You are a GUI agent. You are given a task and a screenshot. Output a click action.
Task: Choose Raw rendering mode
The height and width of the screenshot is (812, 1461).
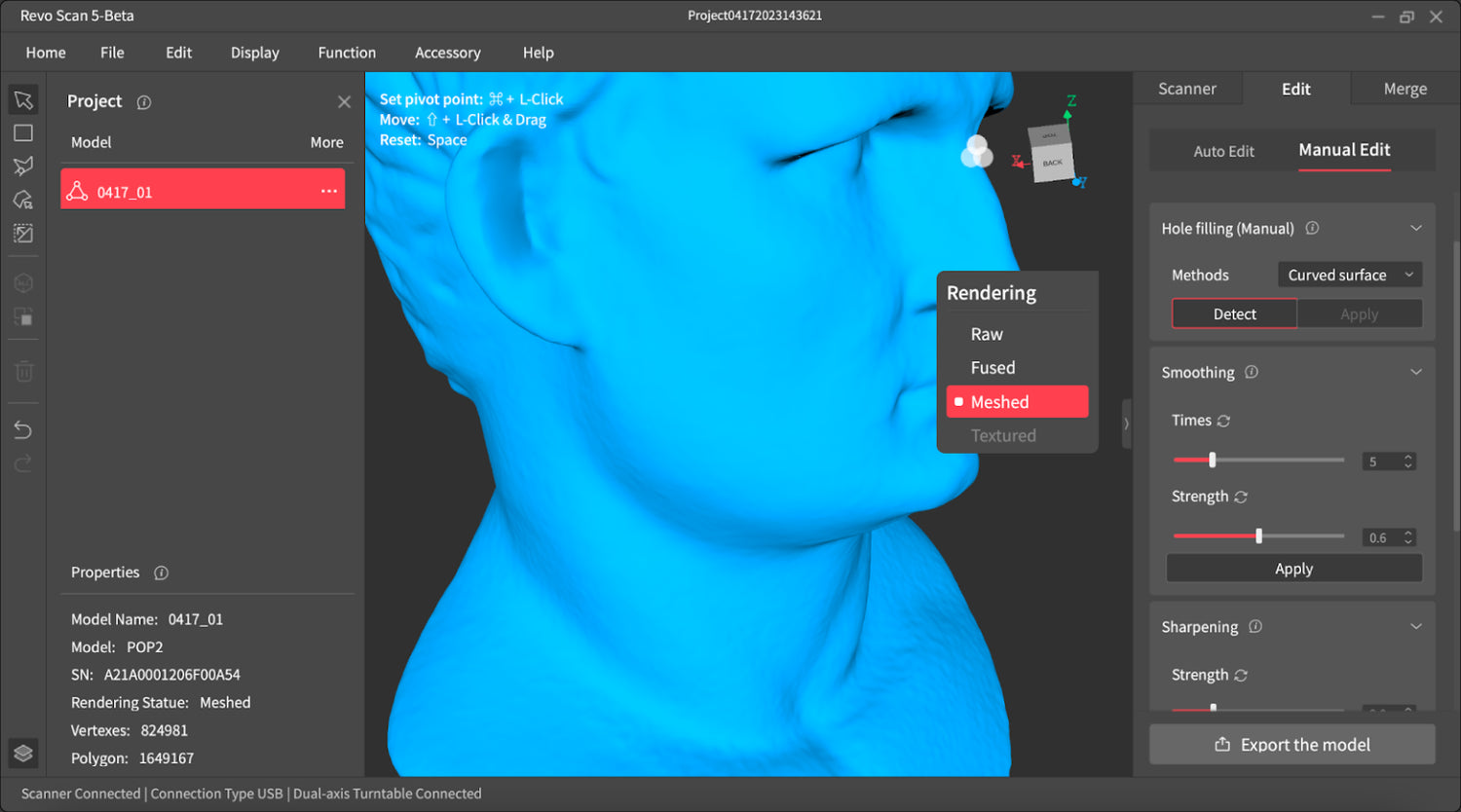(x=987, y=333)
